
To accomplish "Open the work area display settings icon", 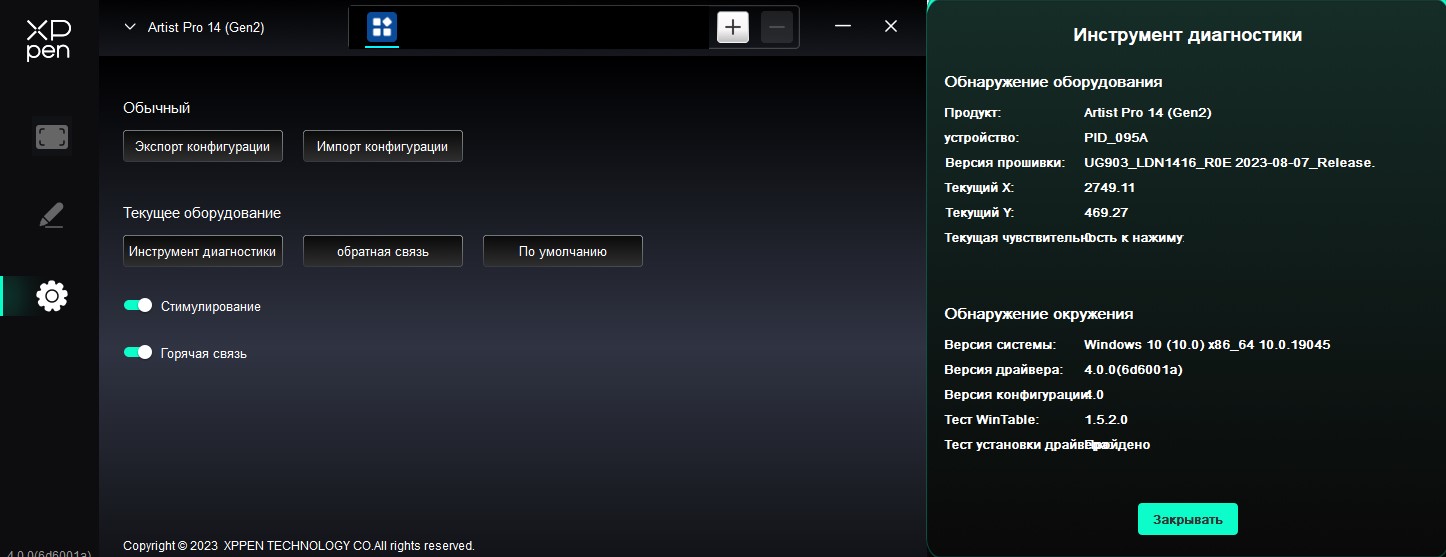I will coord(51,137).
